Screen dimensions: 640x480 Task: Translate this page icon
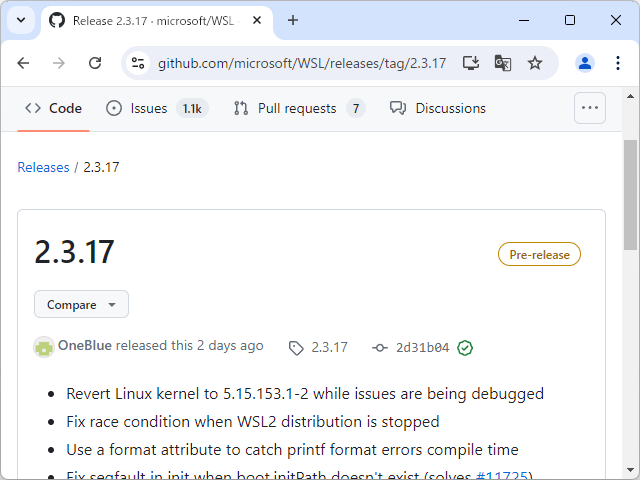[x=502, y=63]
